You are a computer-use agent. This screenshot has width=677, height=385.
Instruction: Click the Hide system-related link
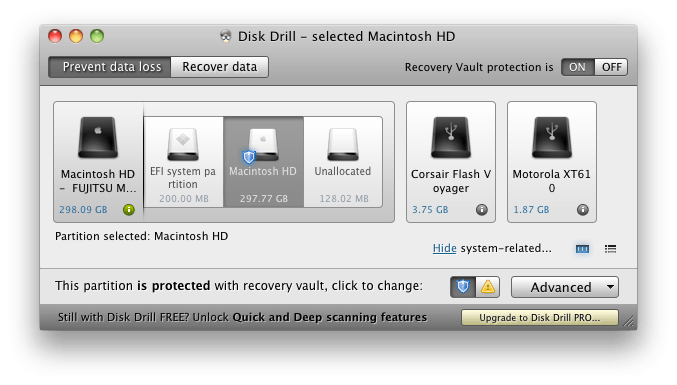click(444, 248)
